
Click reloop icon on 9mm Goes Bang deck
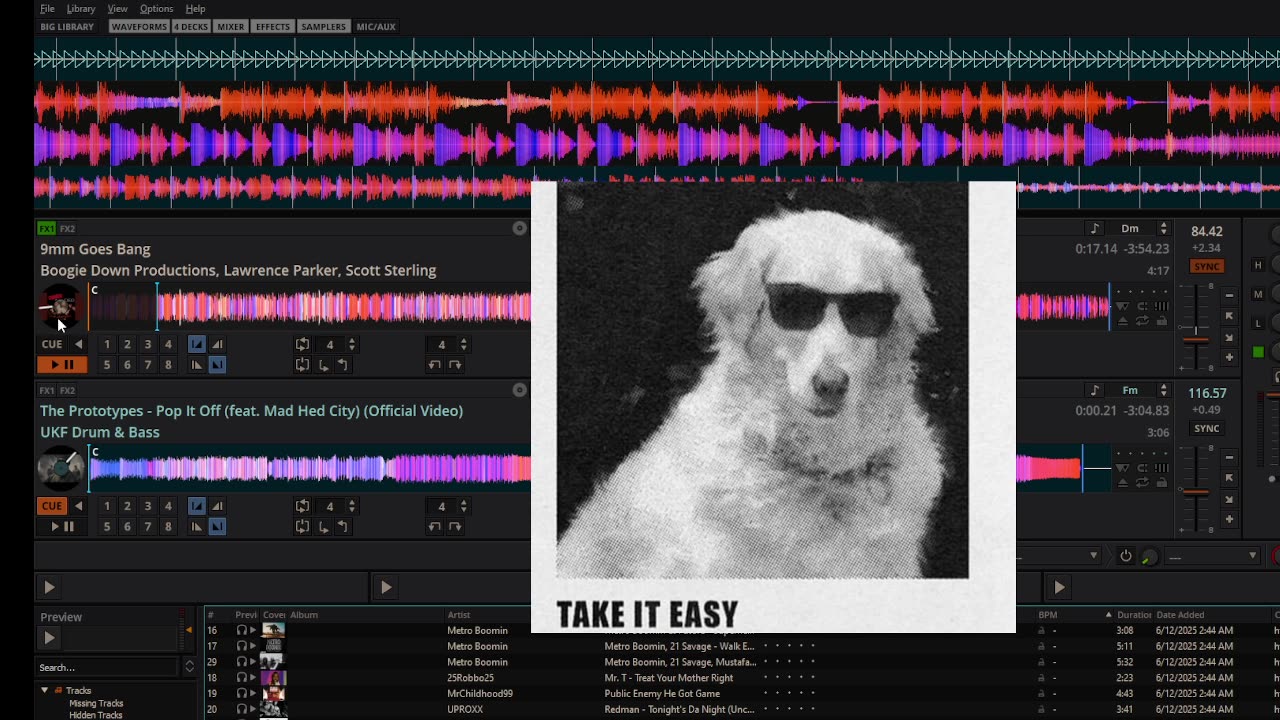click(x=302, y=365)
